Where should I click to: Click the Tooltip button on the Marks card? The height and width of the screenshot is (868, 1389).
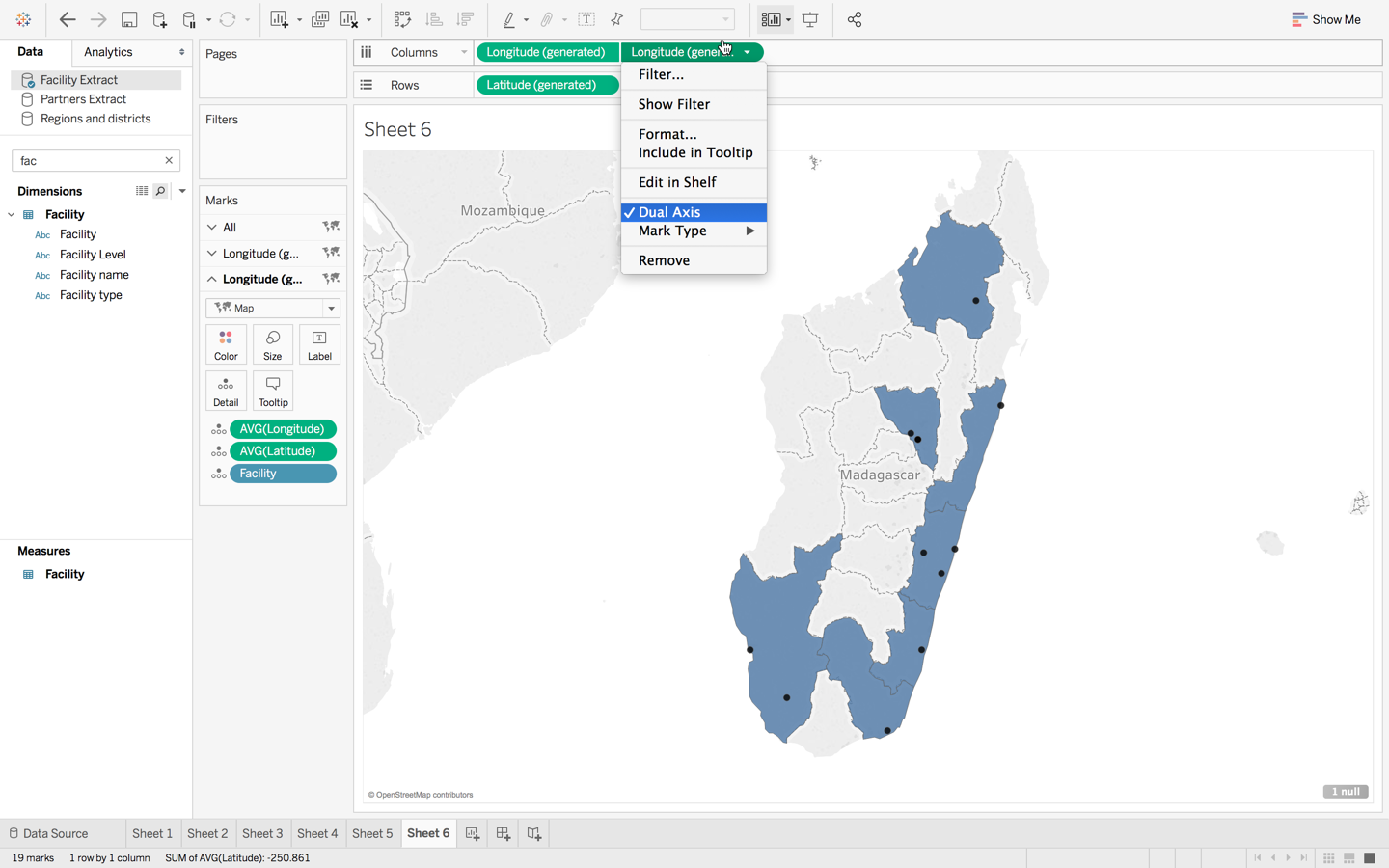(272, 390)
